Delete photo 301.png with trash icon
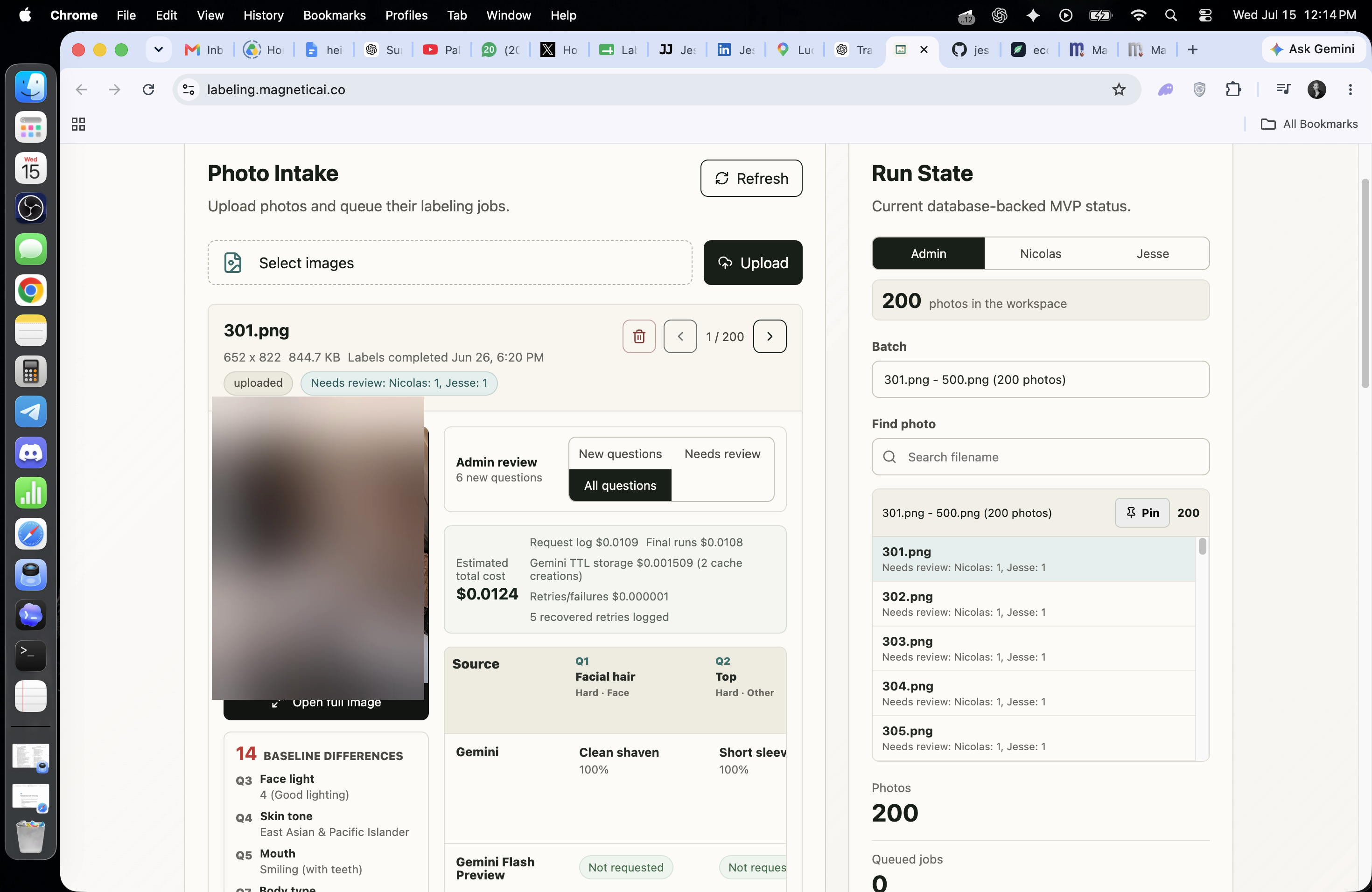This screenshot has width=1372, height=892. click(639, 336)
